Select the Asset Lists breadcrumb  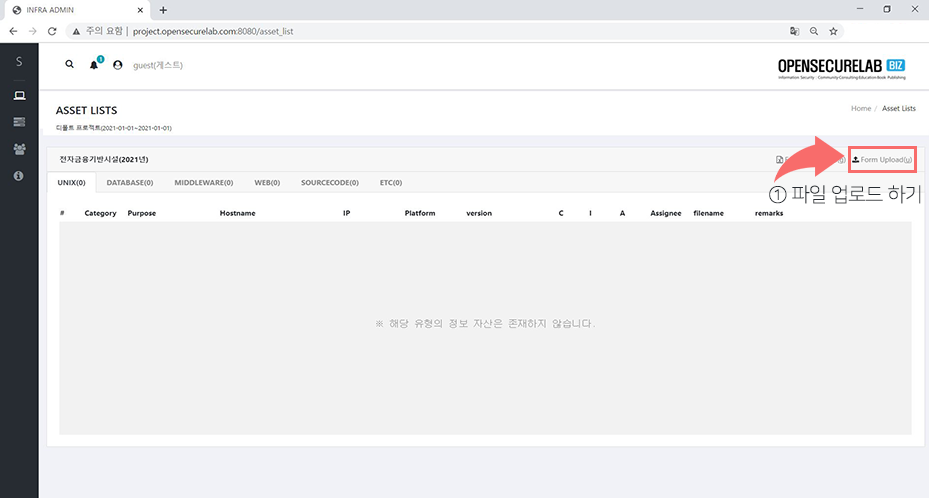(899, 108)
